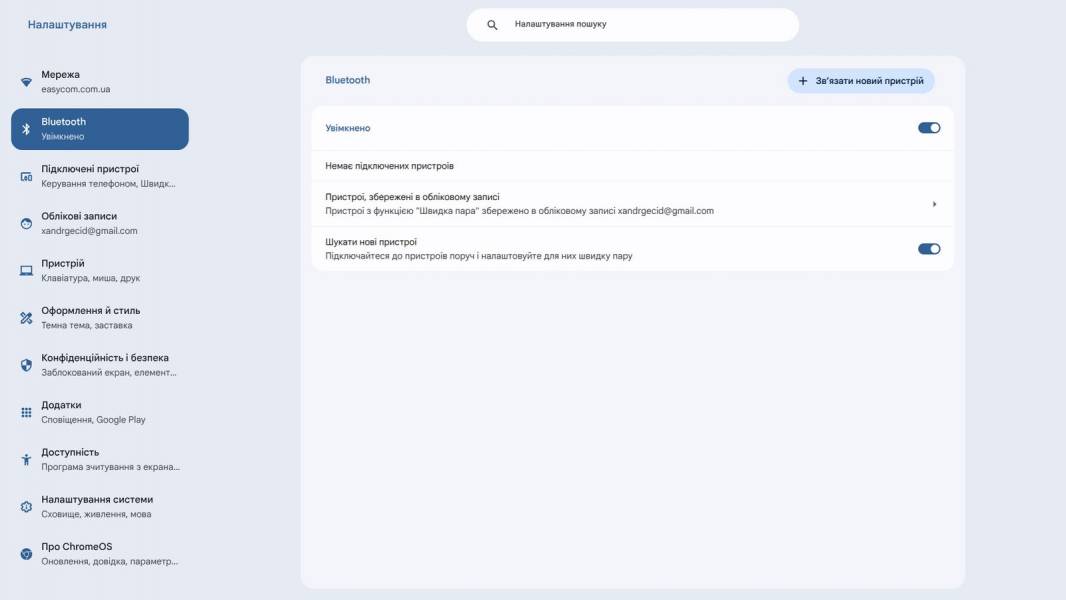Select the Мережа menu item
Screen dimensions: 1066x600
pyautogui.click(x=100, y=82)
